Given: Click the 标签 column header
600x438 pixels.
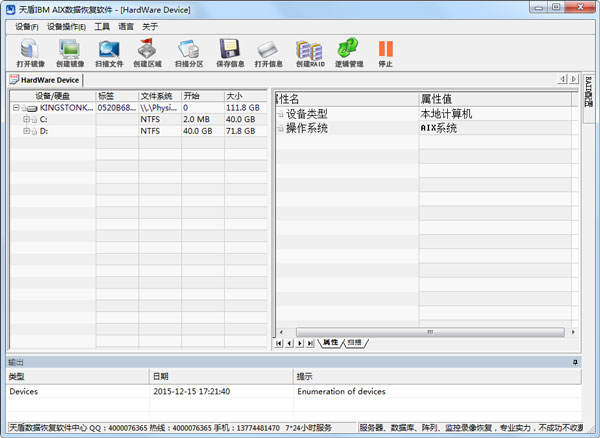Looking at the screenshot, I should (117, 96).
